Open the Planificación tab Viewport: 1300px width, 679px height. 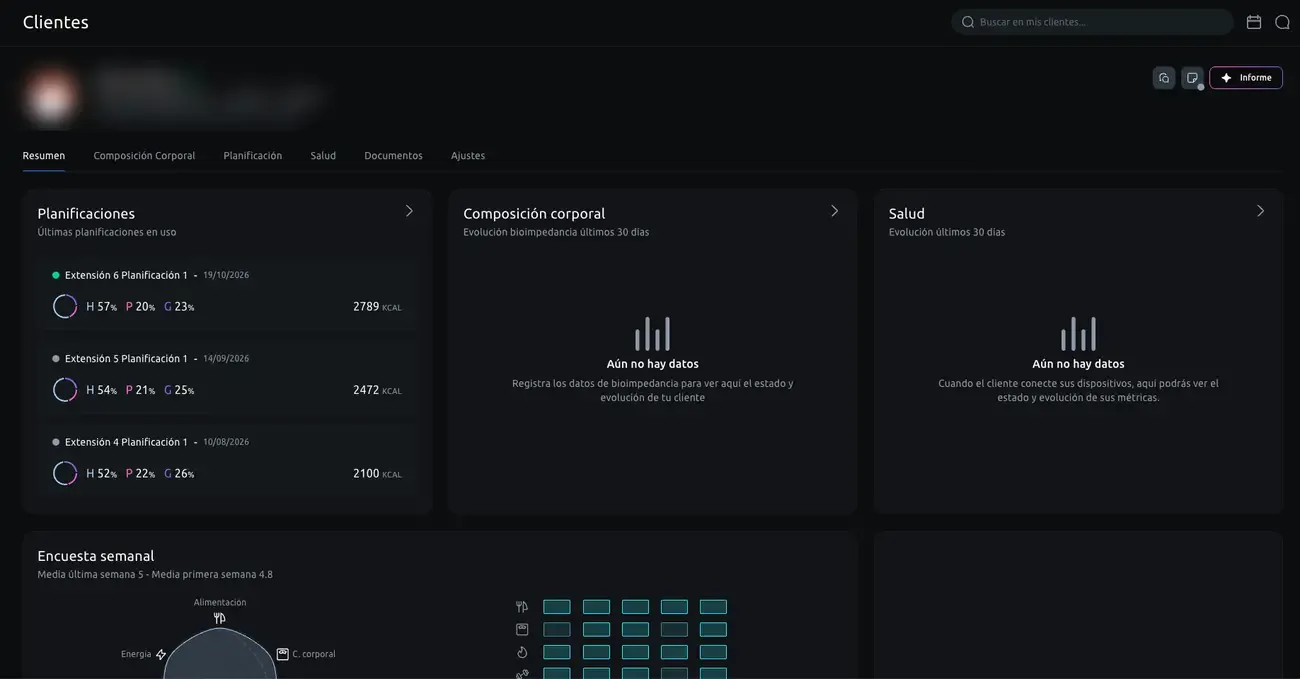(x=253, y=156)
